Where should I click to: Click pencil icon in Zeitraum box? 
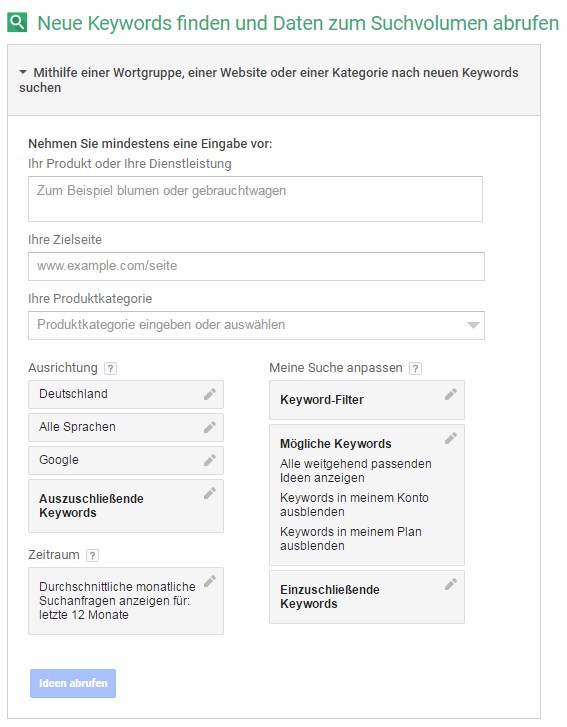click(210, 581)
